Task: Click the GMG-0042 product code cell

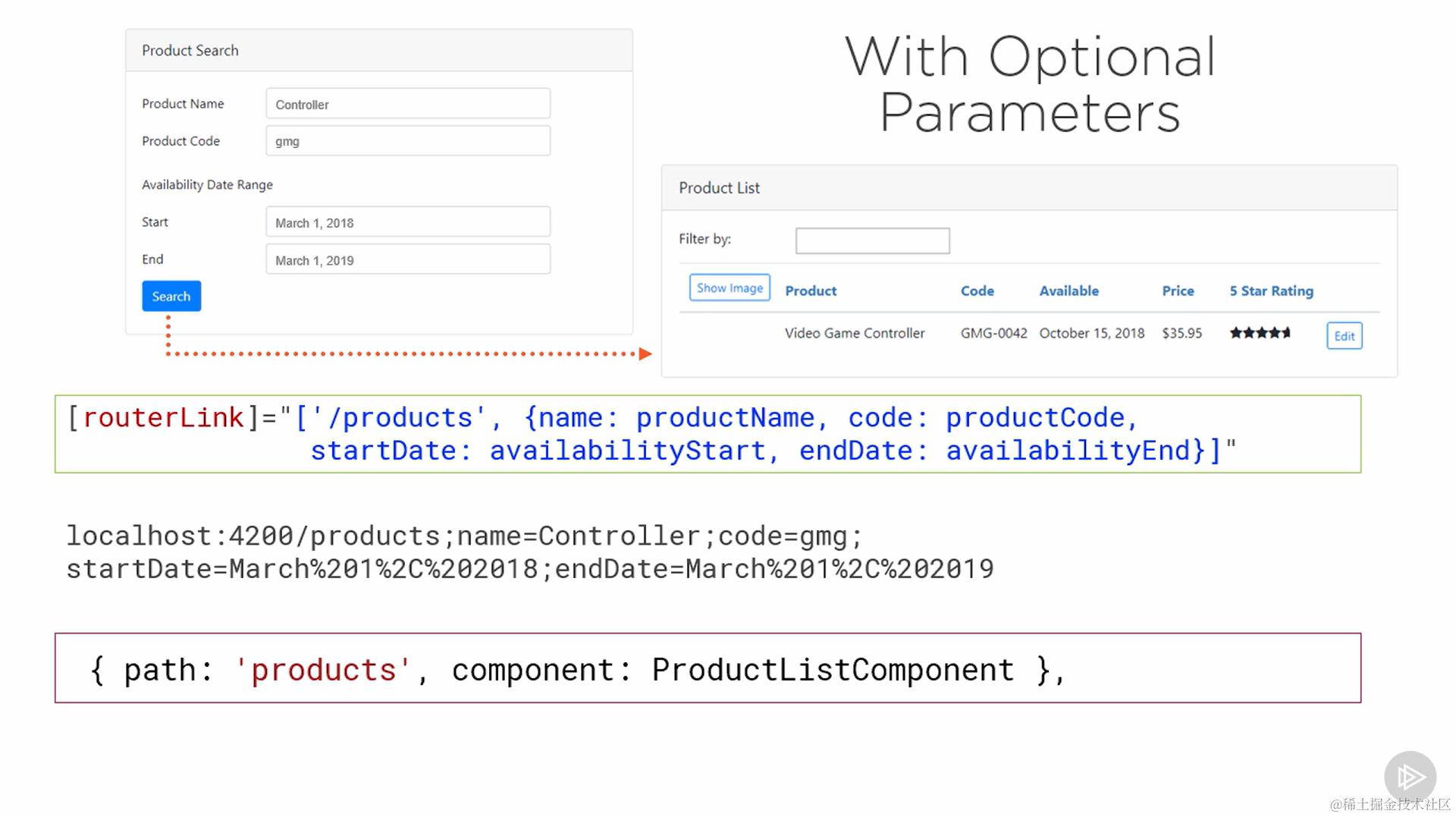Action: pyautogui.click(x=993, y=333)
